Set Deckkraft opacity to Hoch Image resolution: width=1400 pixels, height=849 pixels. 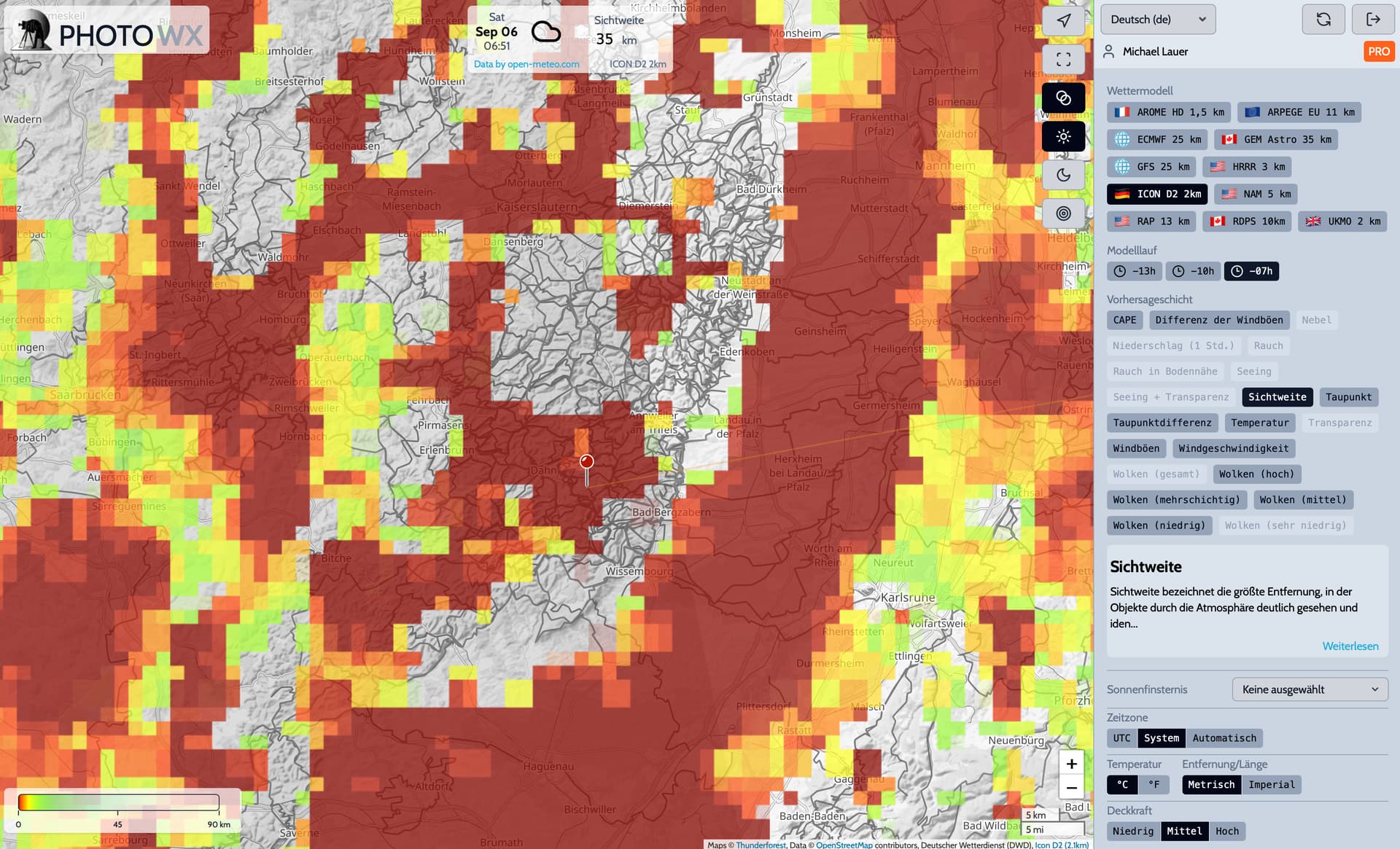tap(1226, 832)
